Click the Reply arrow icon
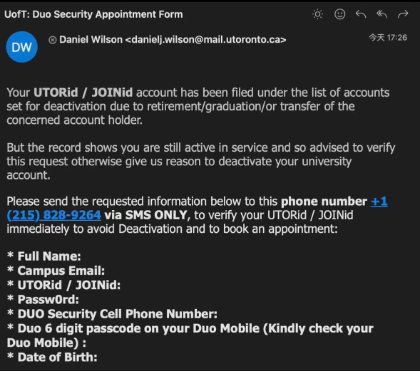This screenshot has height=372, width=420. tap(361, 14)
